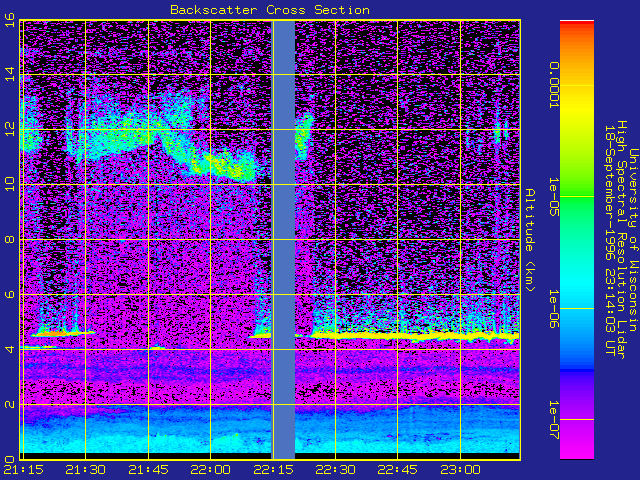Click the altitude label 8
Viewport: 640px width, 480px height.
tap(9, 239)
